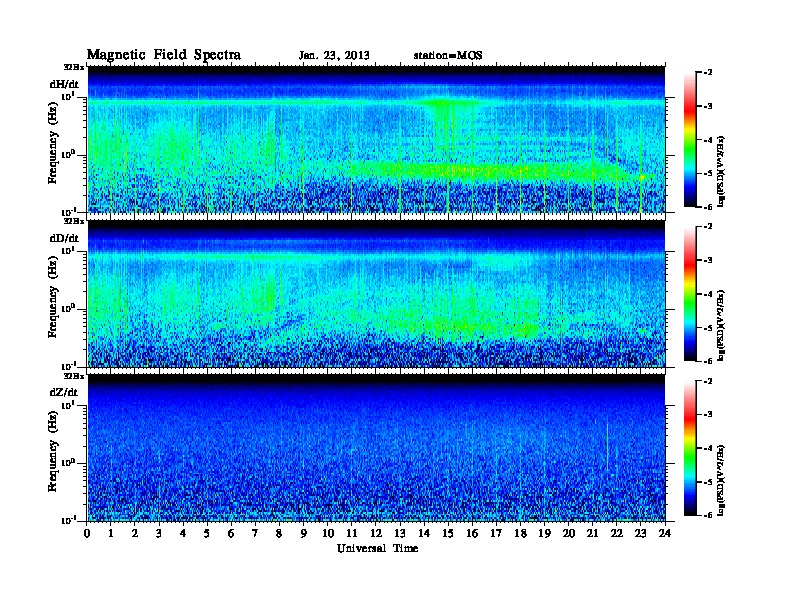This screenshot has width=792, height=612.
Task: Click the "-3" tick on dZ/dt colorbar
Action: (x=709, y=415)
